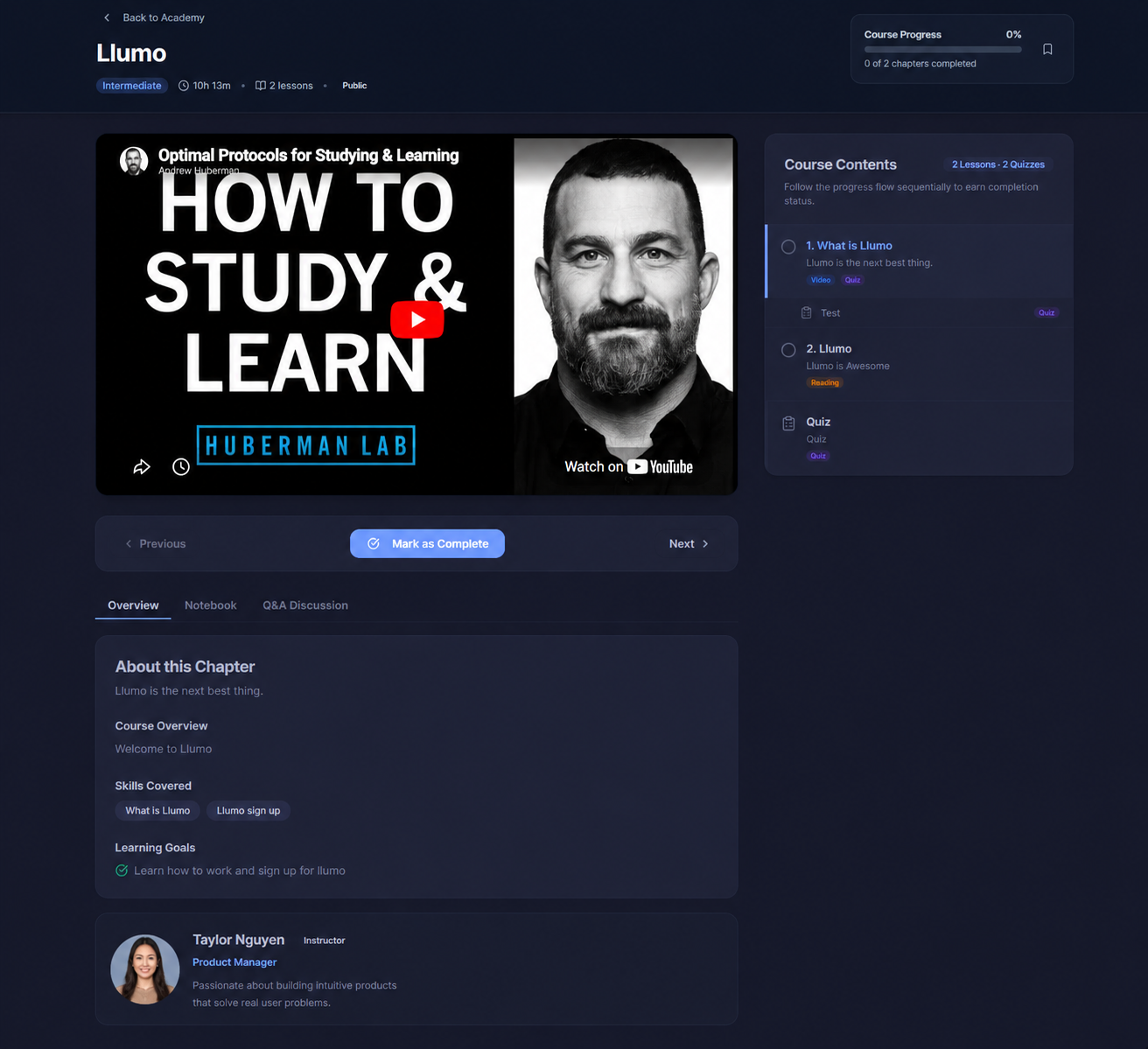
Task: Click the What is Llumo skill chip
Action: pyautogui.click(x=157, y=811)
